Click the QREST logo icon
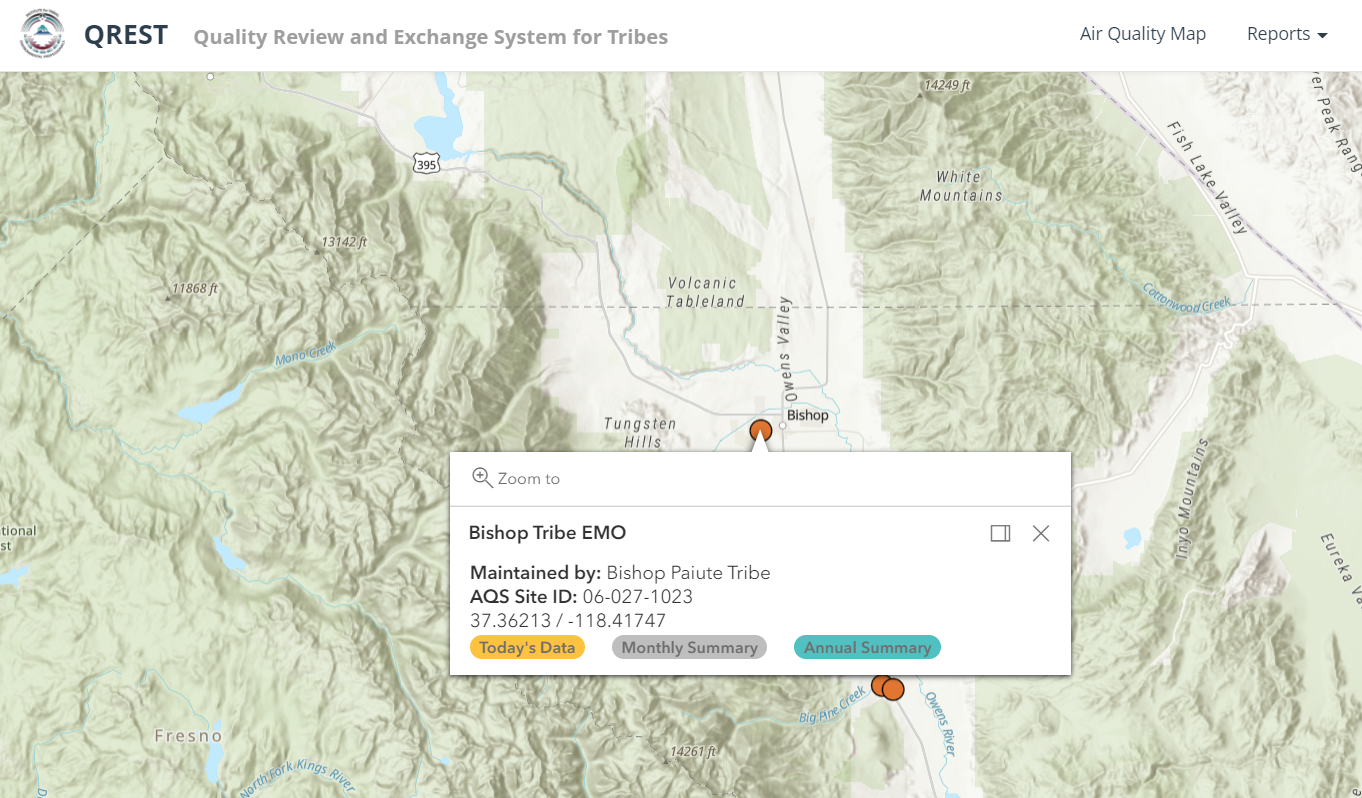This screenshot has width=1362, height=798. pyautogui.click(x=42, y=34)
